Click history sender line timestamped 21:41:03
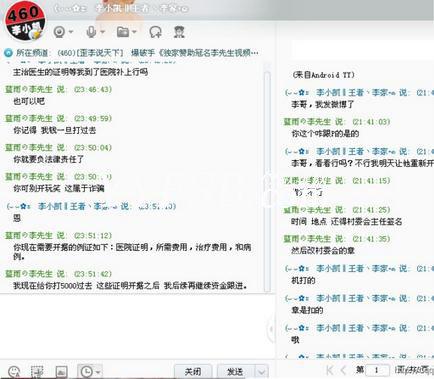434x379 pixels. (337, 122)
